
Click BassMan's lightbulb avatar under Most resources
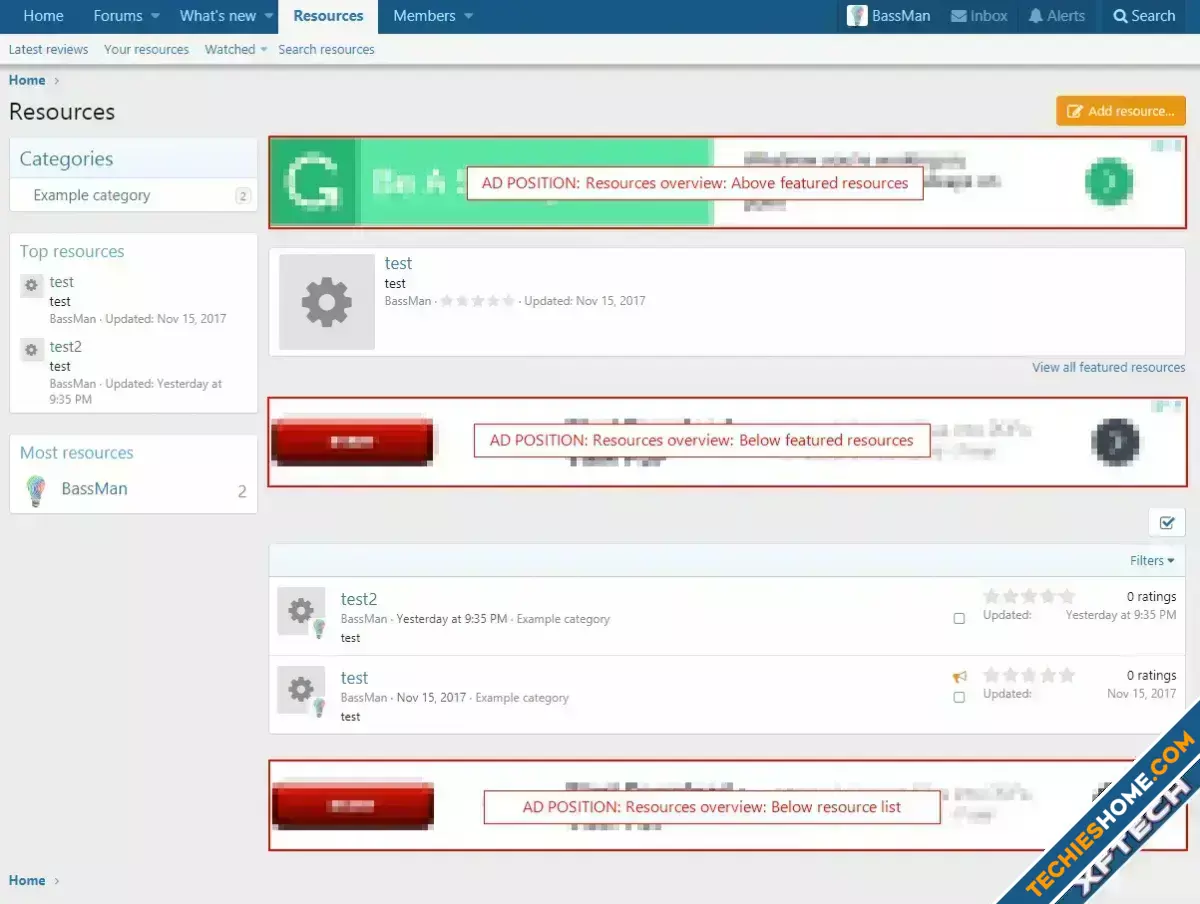tap(35, 490)
